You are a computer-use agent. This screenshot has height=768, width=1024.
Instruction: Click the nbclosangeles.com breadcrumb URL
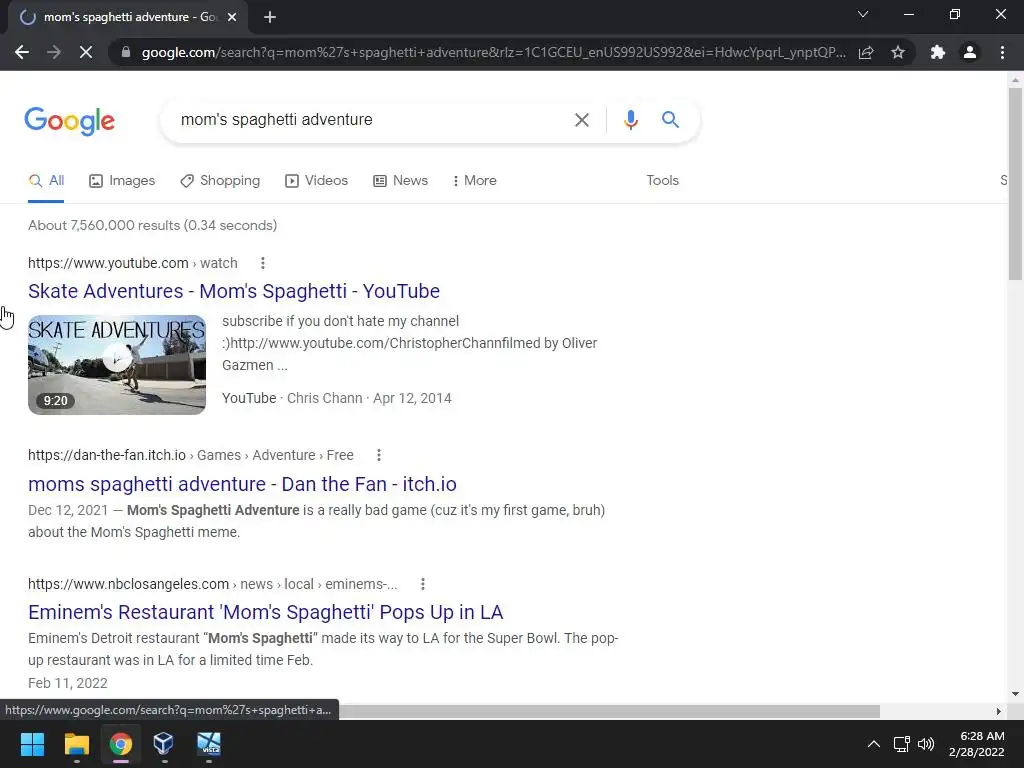212,584
